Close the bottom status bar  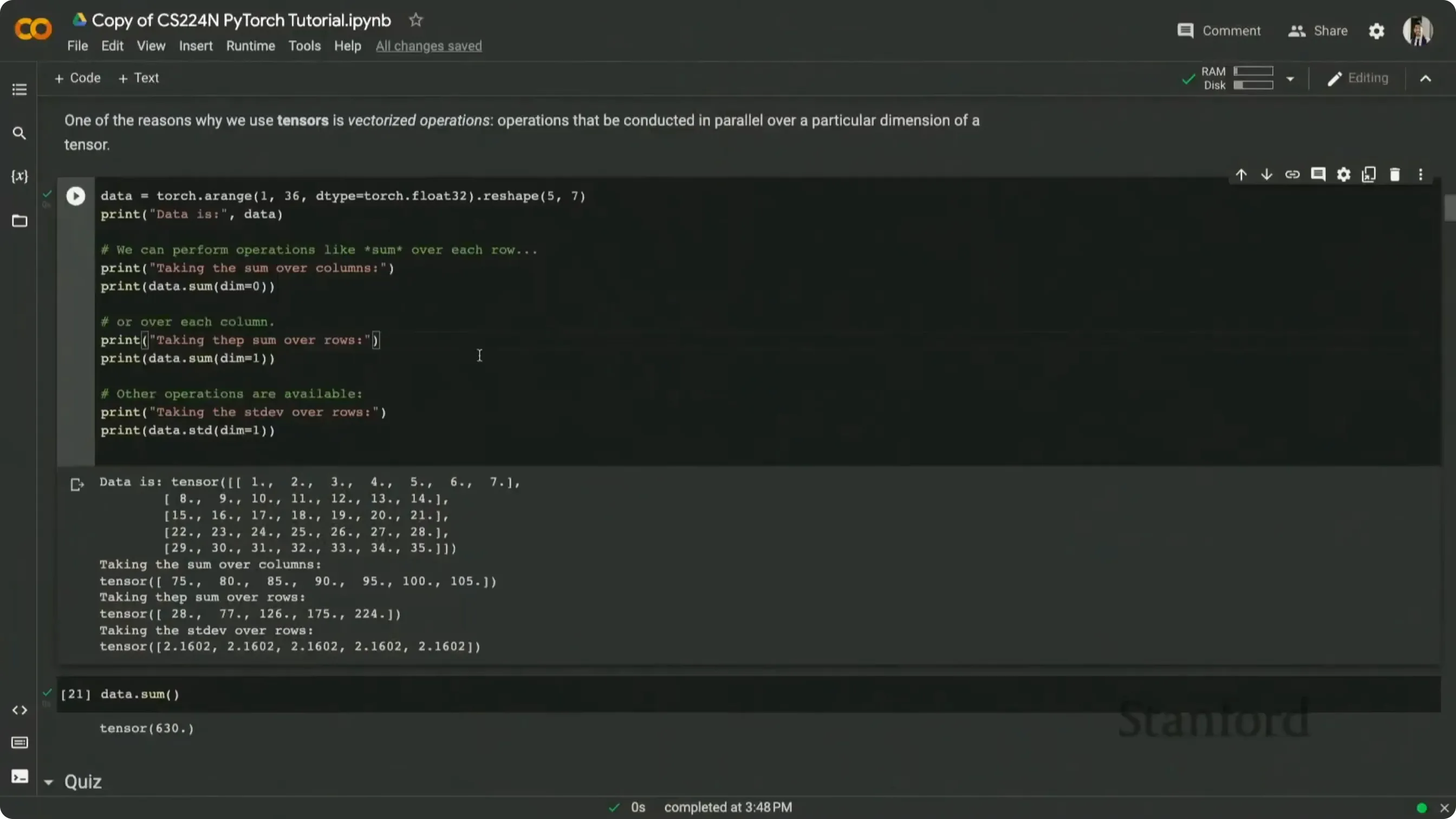pyautogui.click(x=1445, y=808)
